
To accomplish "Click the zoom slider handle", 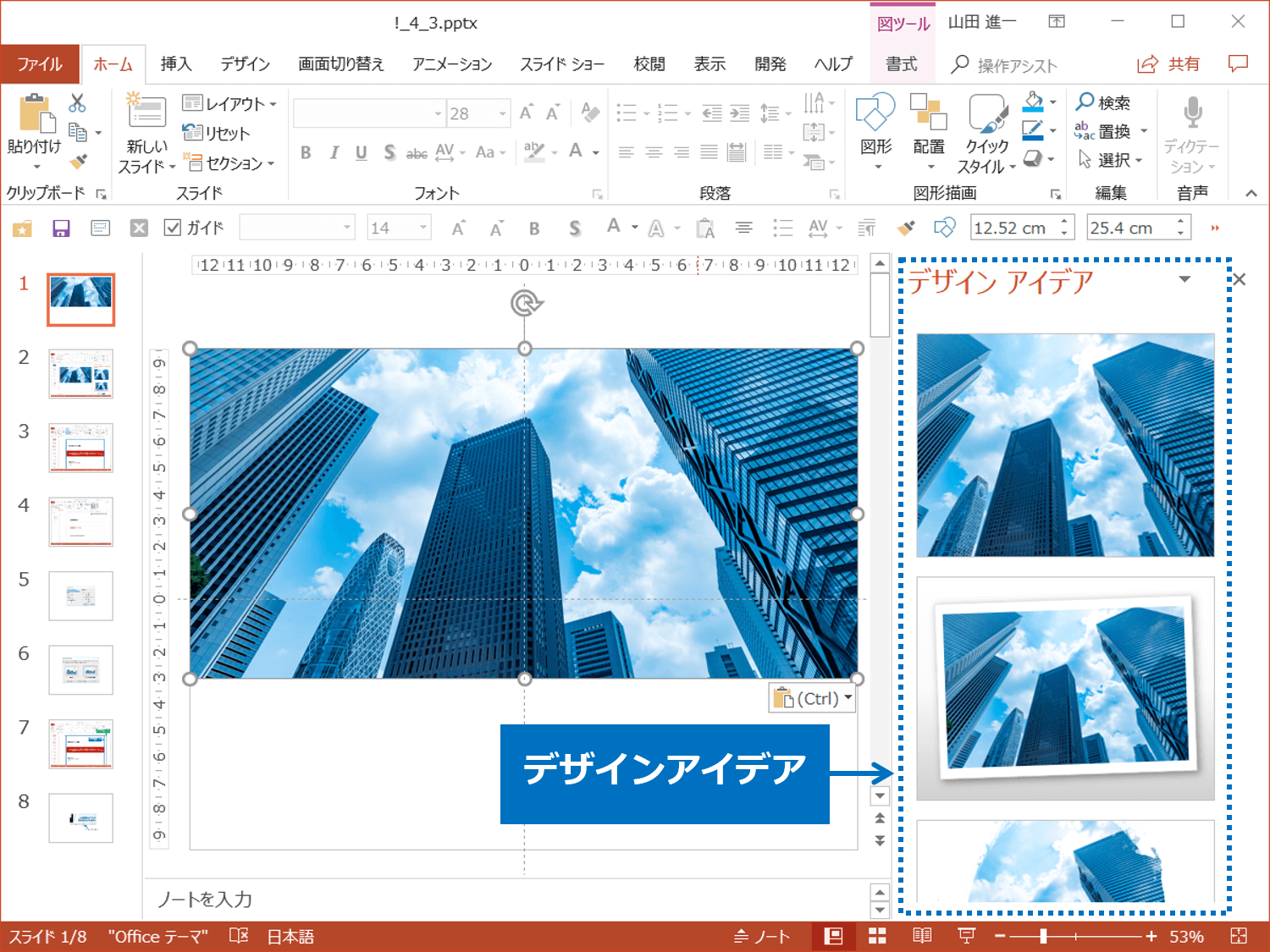I will (x=1043, y=936).
